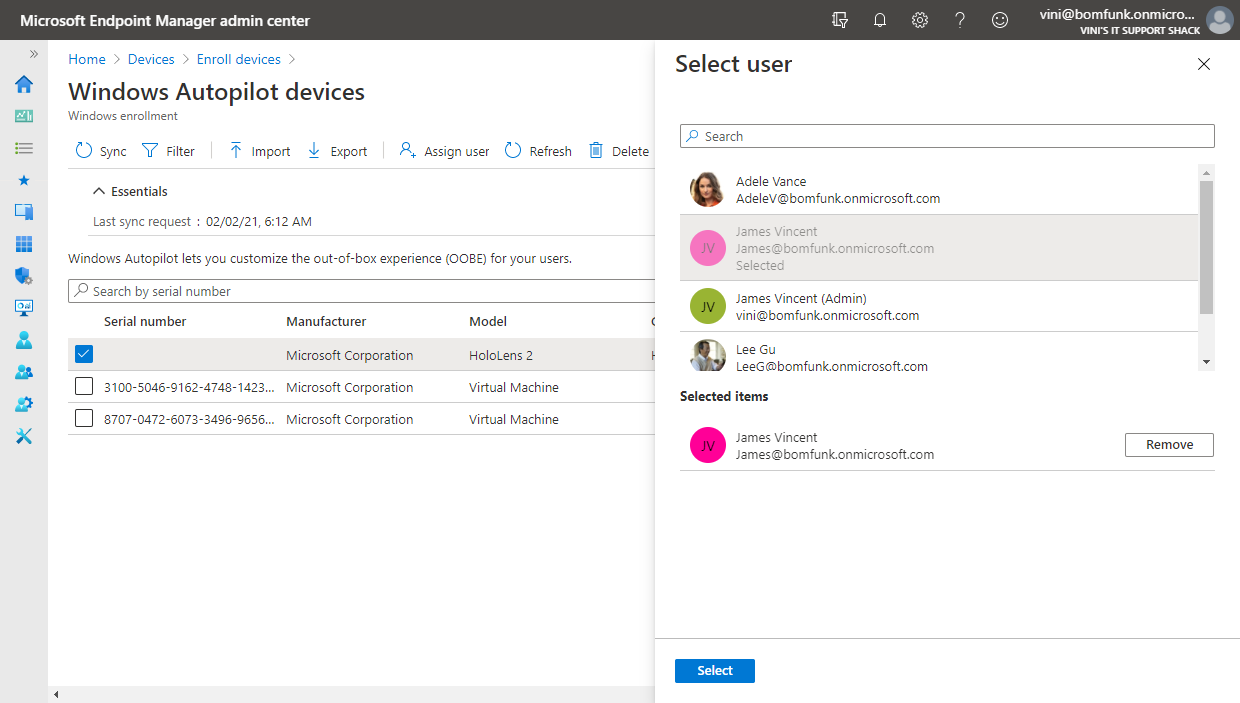Click user list scrollbar down arrow
Image resolution: width=1240 pixels, height=703 pixels.
1207,361
